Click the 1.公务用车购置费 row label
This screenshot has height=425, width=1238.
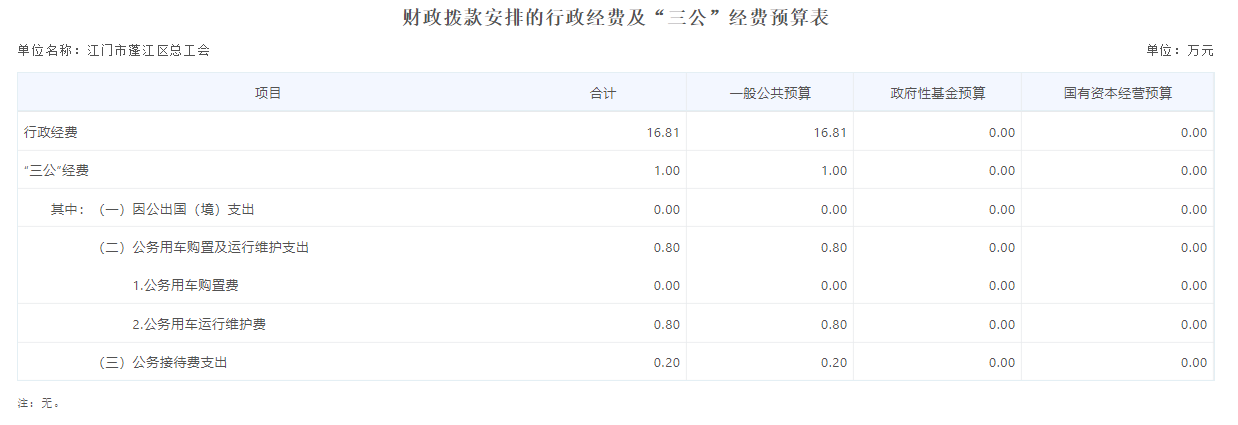pos(185,286)
